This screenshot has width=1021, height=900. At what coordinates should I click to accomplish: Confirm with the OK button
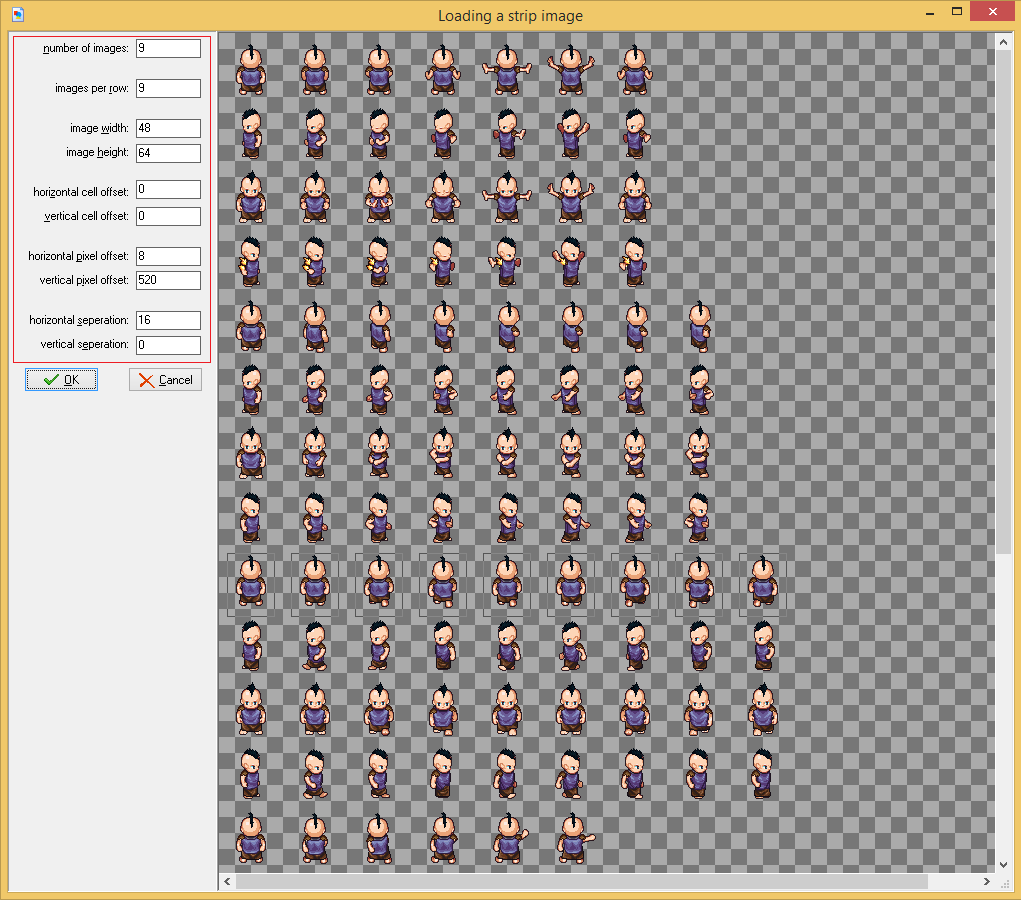61,380
